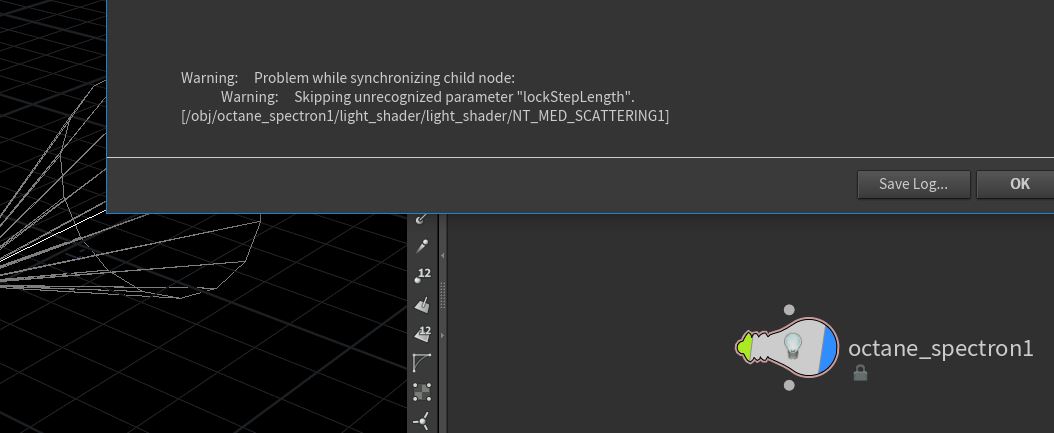
Task: Select the tilted plane with pin icon
Action: pos(422,305)
